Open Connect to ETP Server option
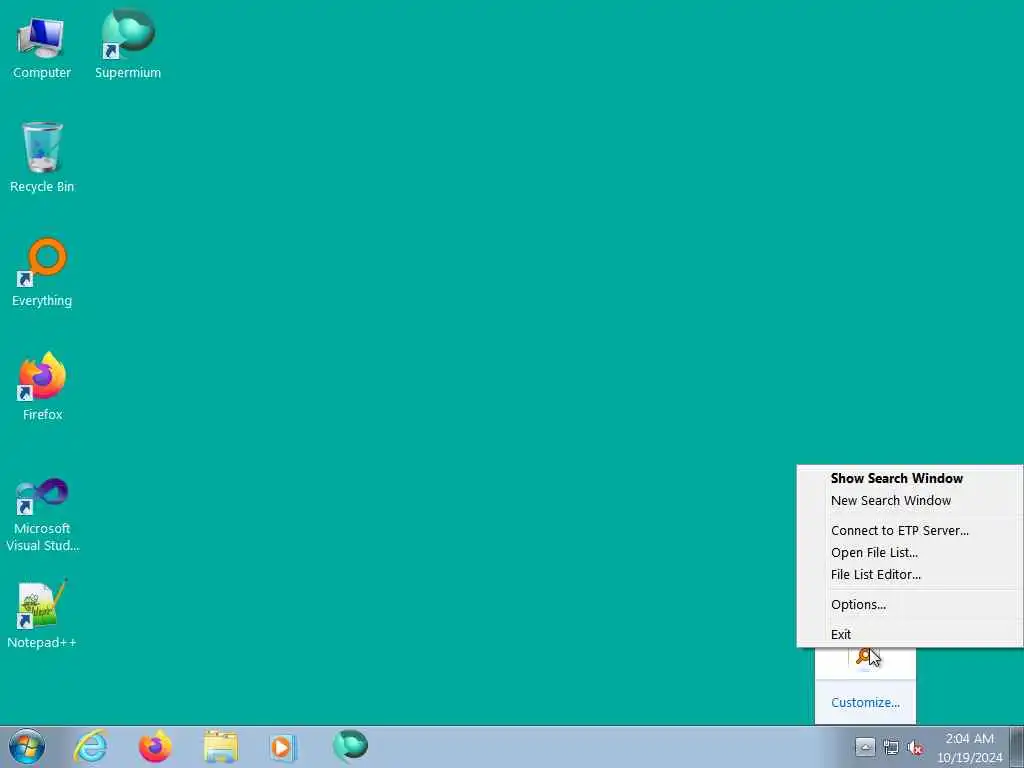The image size is (1024, 768). 909,530
